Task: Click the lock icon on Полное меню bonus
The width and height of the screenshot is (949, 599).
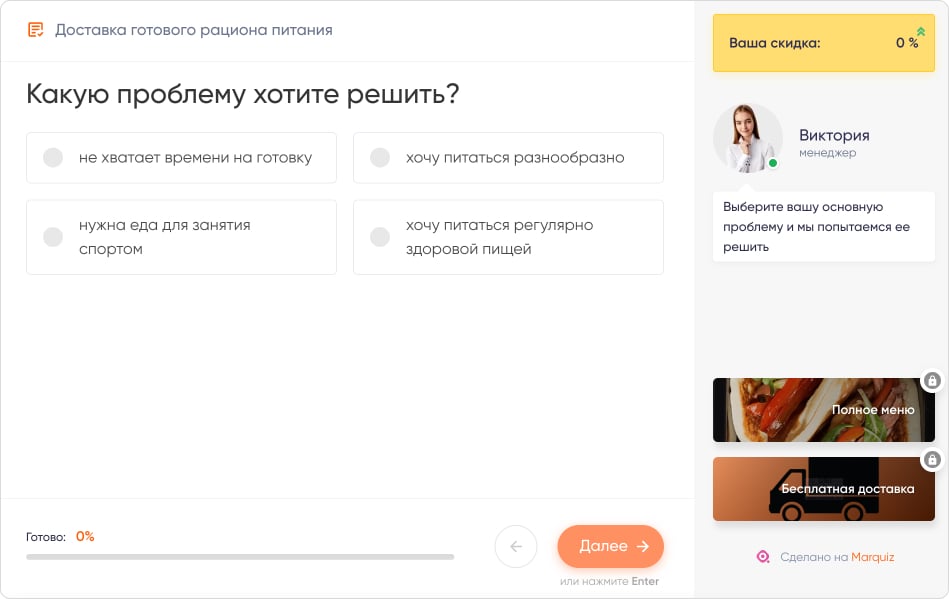Action: (930, 381)
